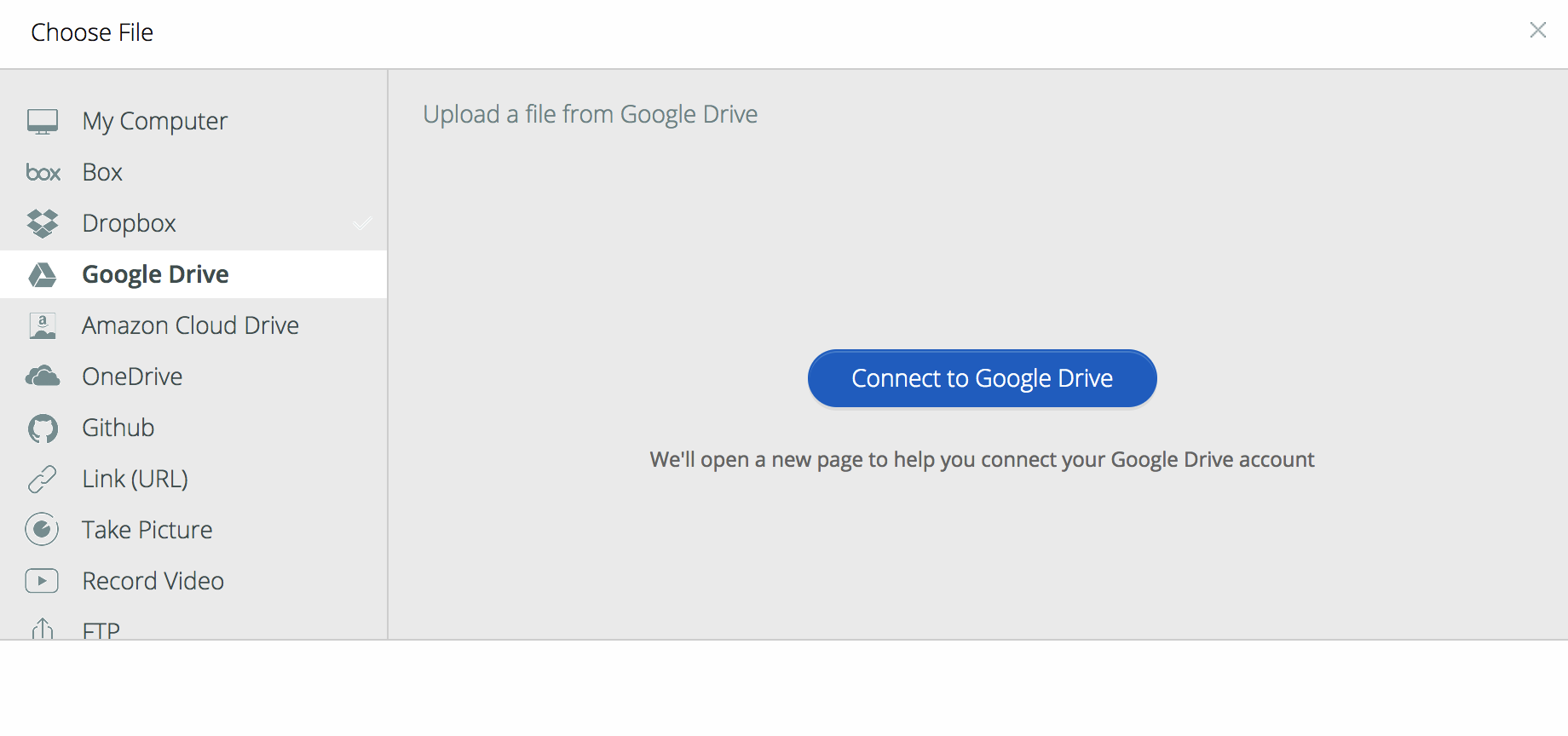The height and width of the screenshot is (736, 1568).
Task: Close the Choose File dialog
Action: tap(1538, 30)
